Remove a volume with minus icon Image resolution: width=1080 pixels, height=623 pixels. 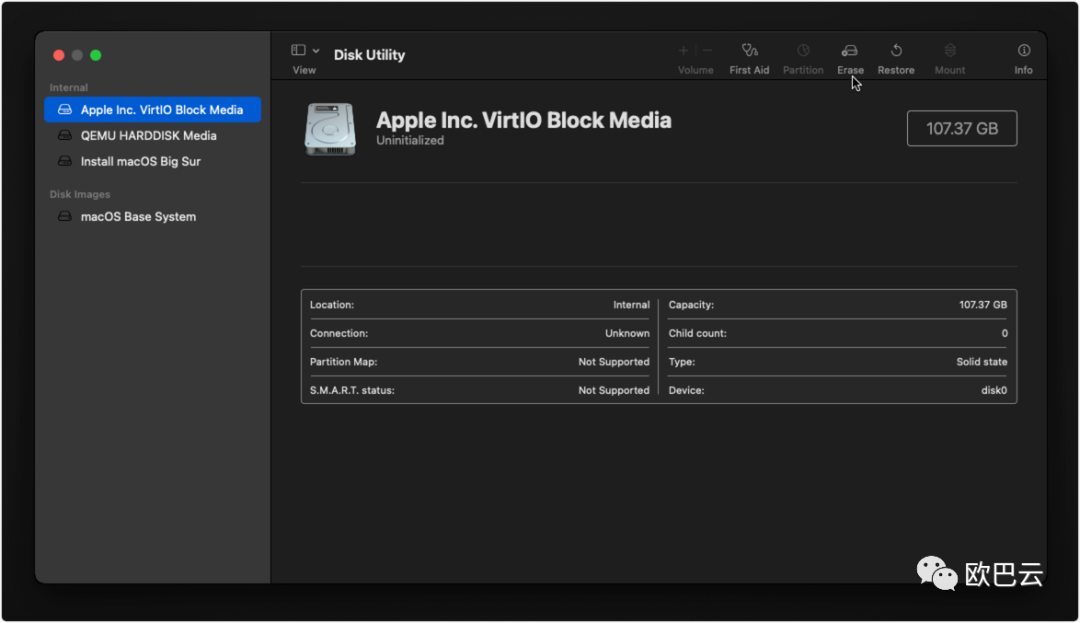click(708, 51)
